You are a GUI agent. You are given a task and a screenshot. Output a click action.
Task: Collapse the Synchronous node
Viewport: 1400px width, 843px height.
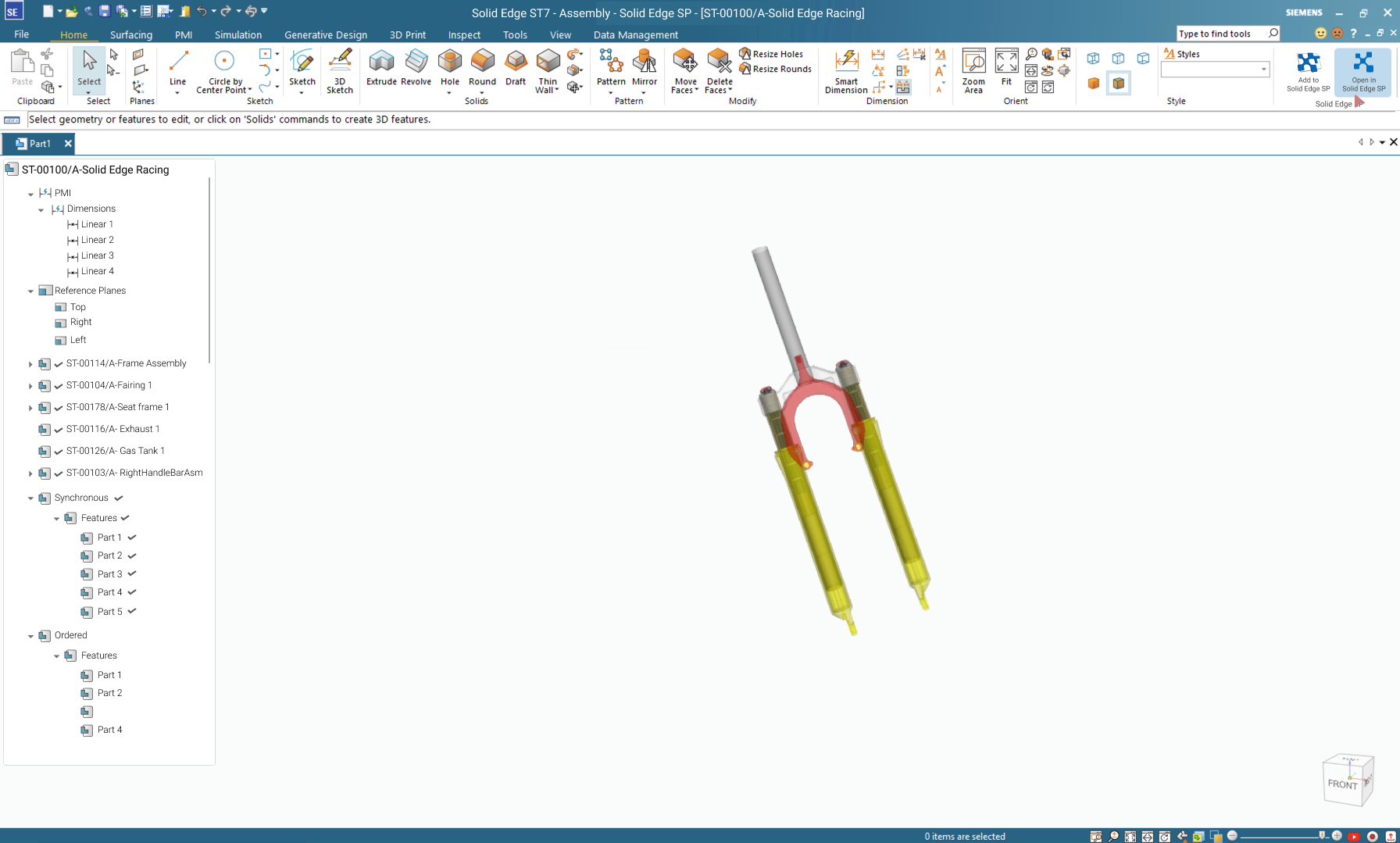(x=30, y=498)
